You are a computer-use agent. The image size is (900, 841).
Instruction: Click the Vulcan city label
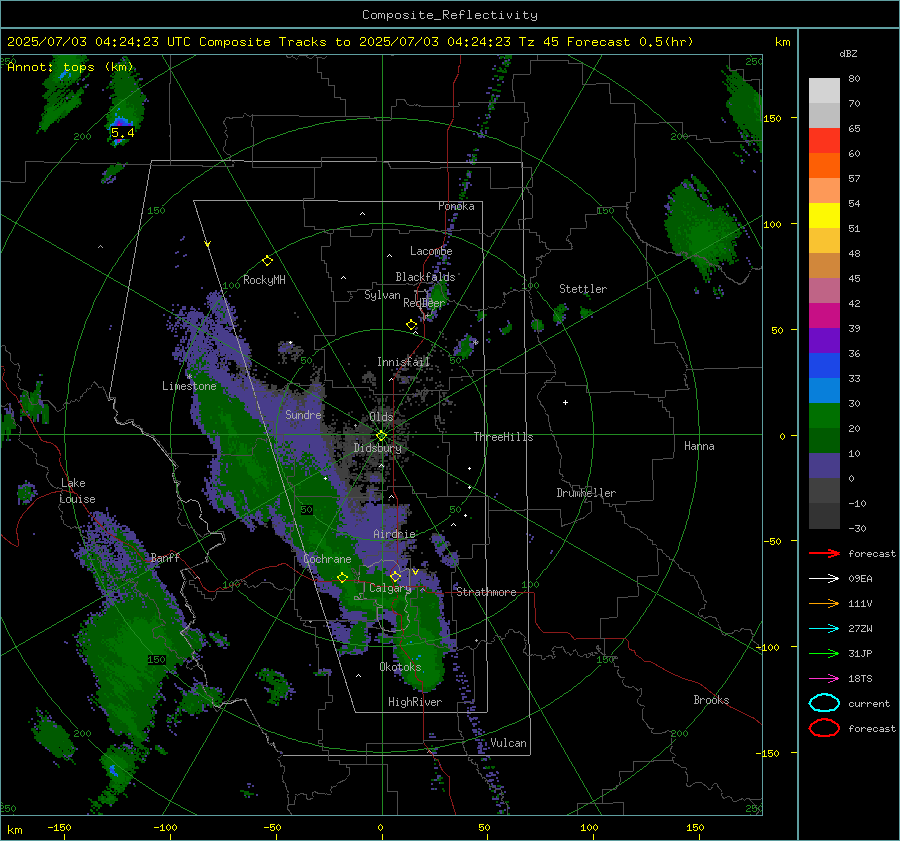point(509,743)
